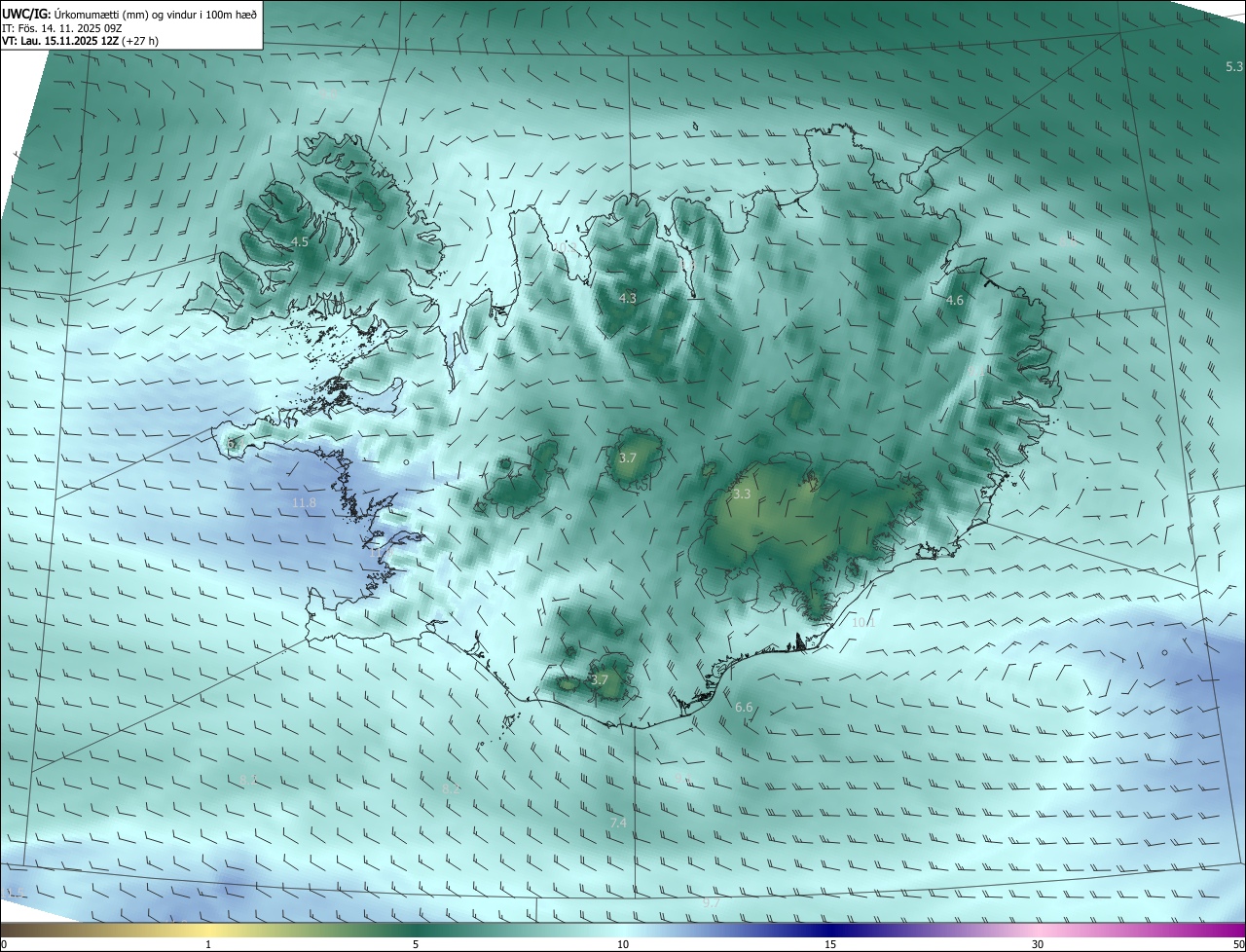Click the 9.7 value near the color scale

coord(711,902)
